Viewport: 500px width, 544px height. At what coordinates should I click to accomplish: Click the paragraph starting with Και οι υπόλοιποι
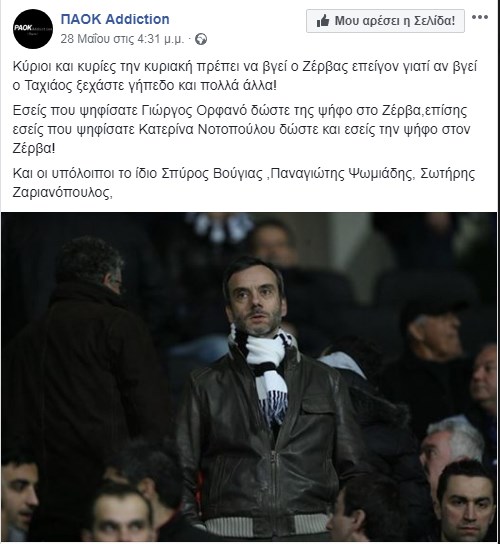click(x=244, y=183)
